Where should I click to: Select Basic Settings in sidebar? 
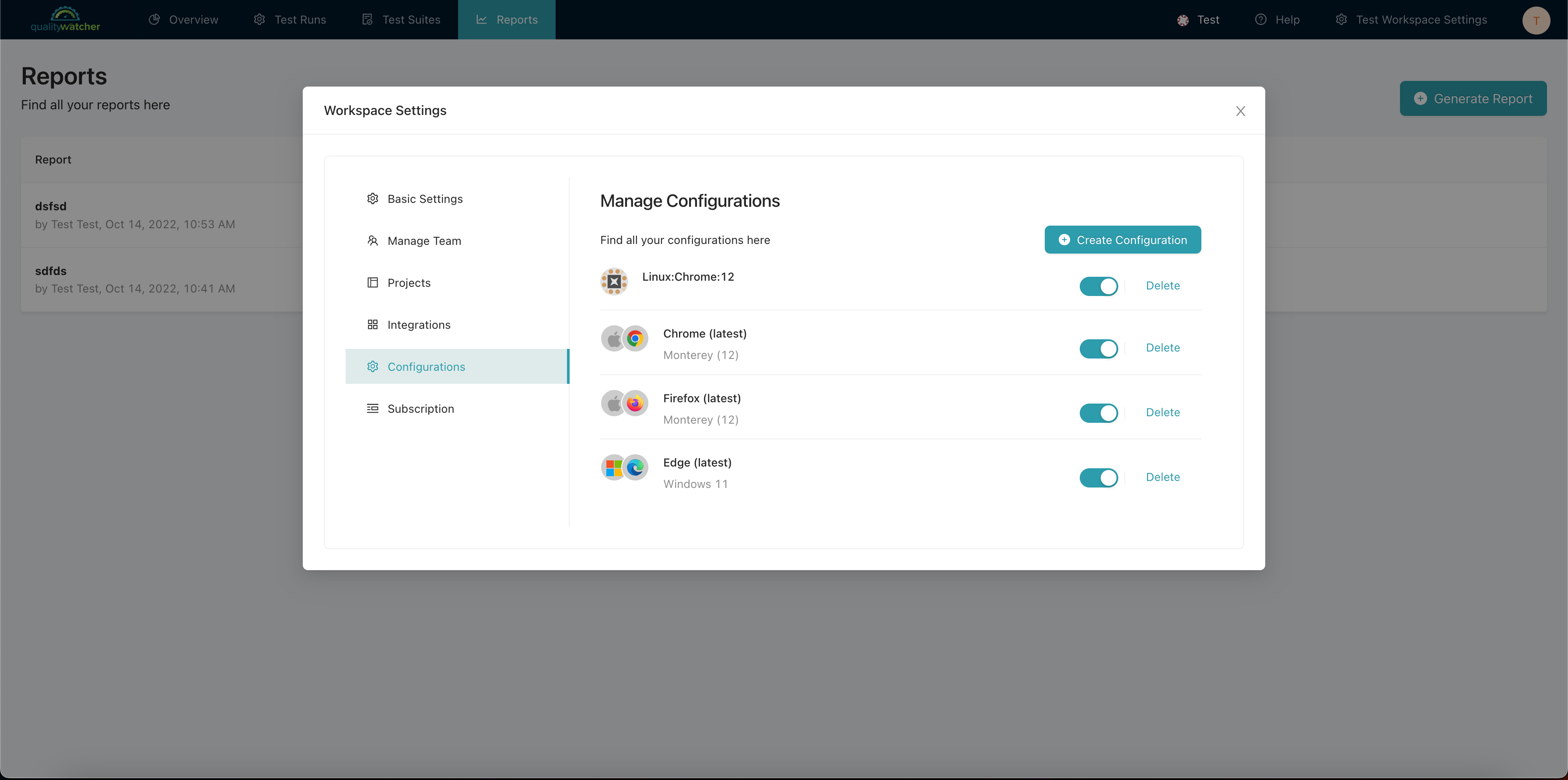click(x=457, y=198)
